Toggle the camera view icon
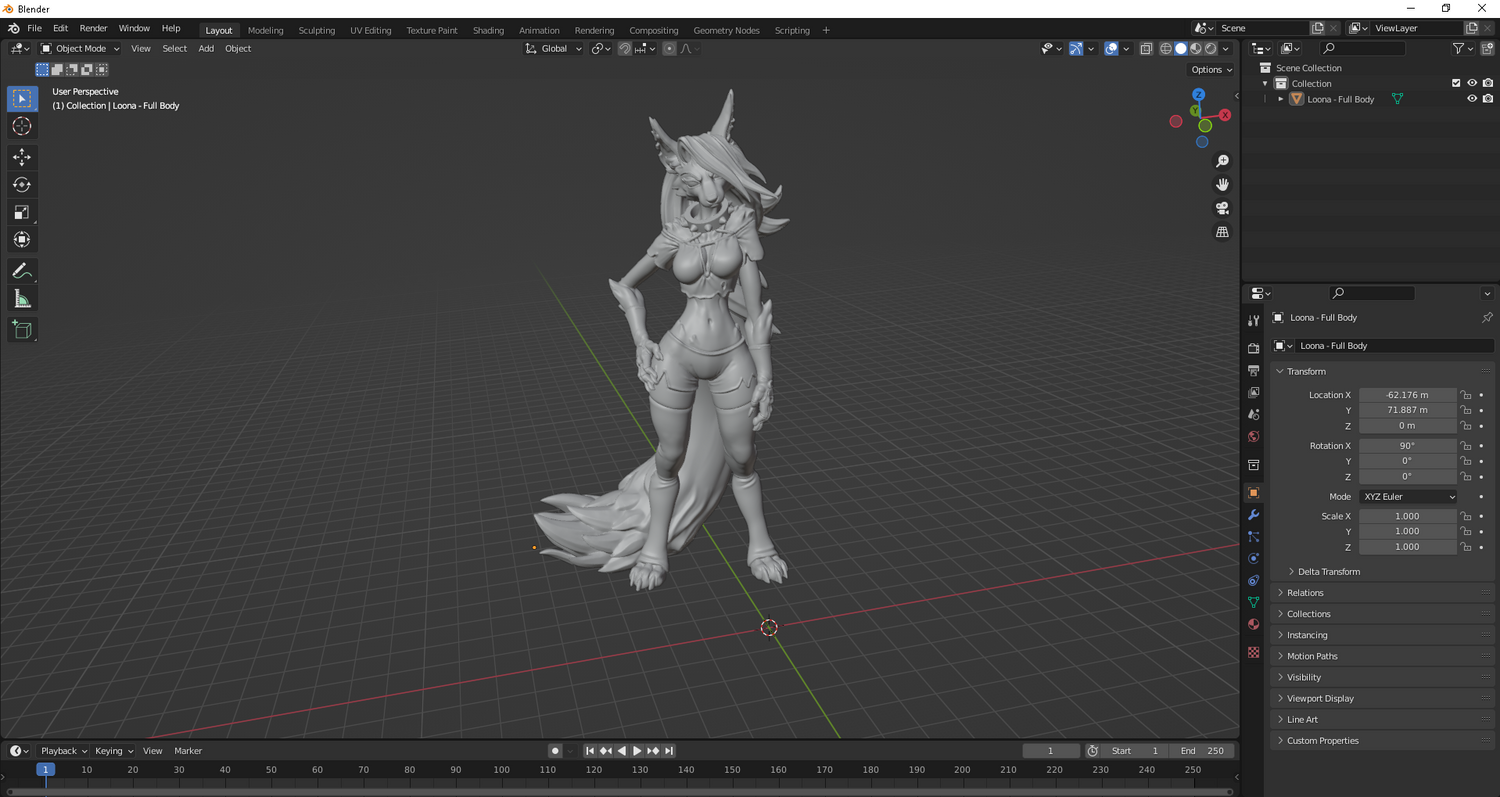This screenshot has height=797, width=1500. click(x=1222, y=208)
